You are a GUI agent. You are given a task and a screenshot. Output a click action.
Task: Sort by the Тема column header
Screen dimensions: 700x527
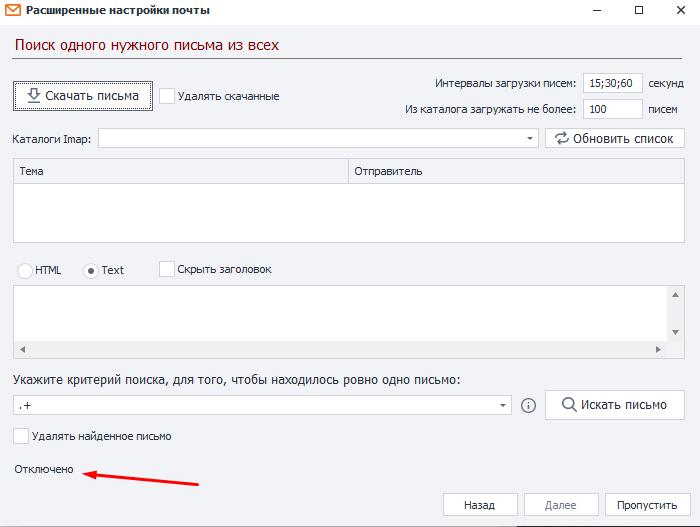(181, 171)
